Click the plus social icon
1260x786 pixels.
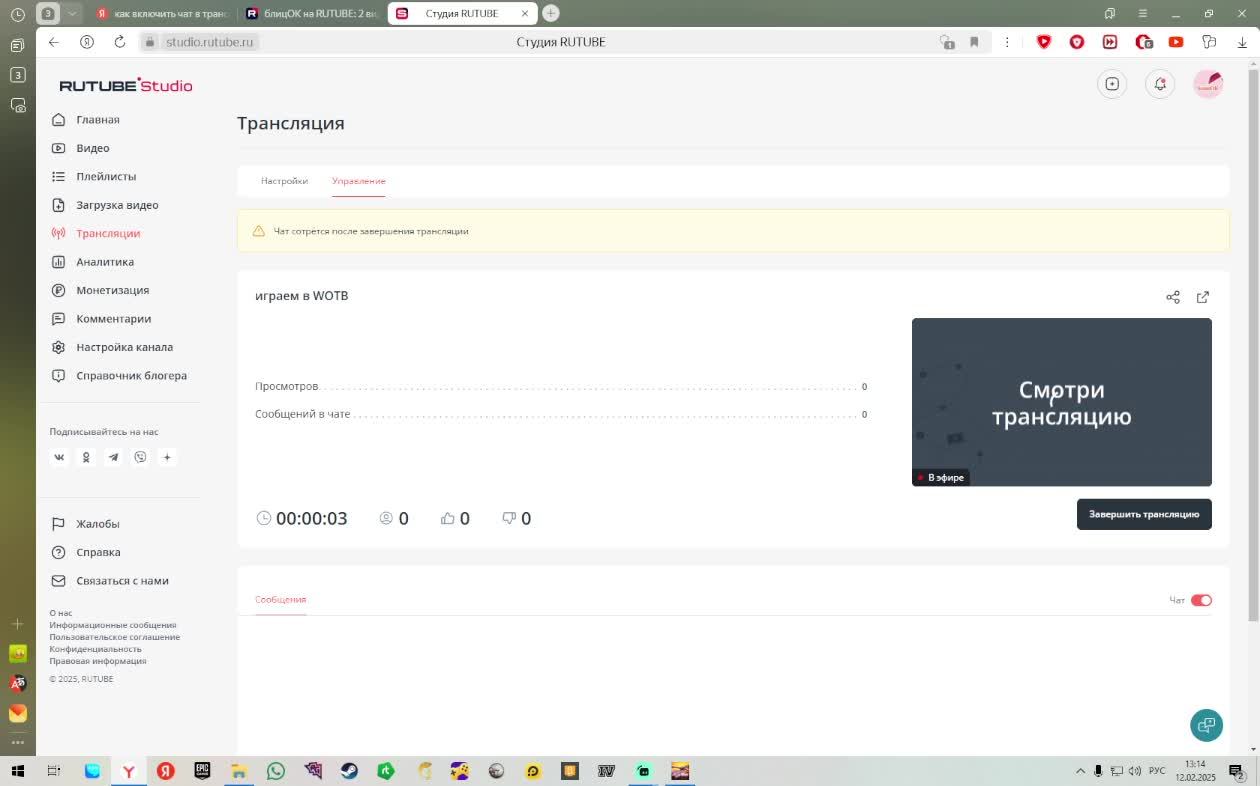pyautogui.click(x=167, y=457)
